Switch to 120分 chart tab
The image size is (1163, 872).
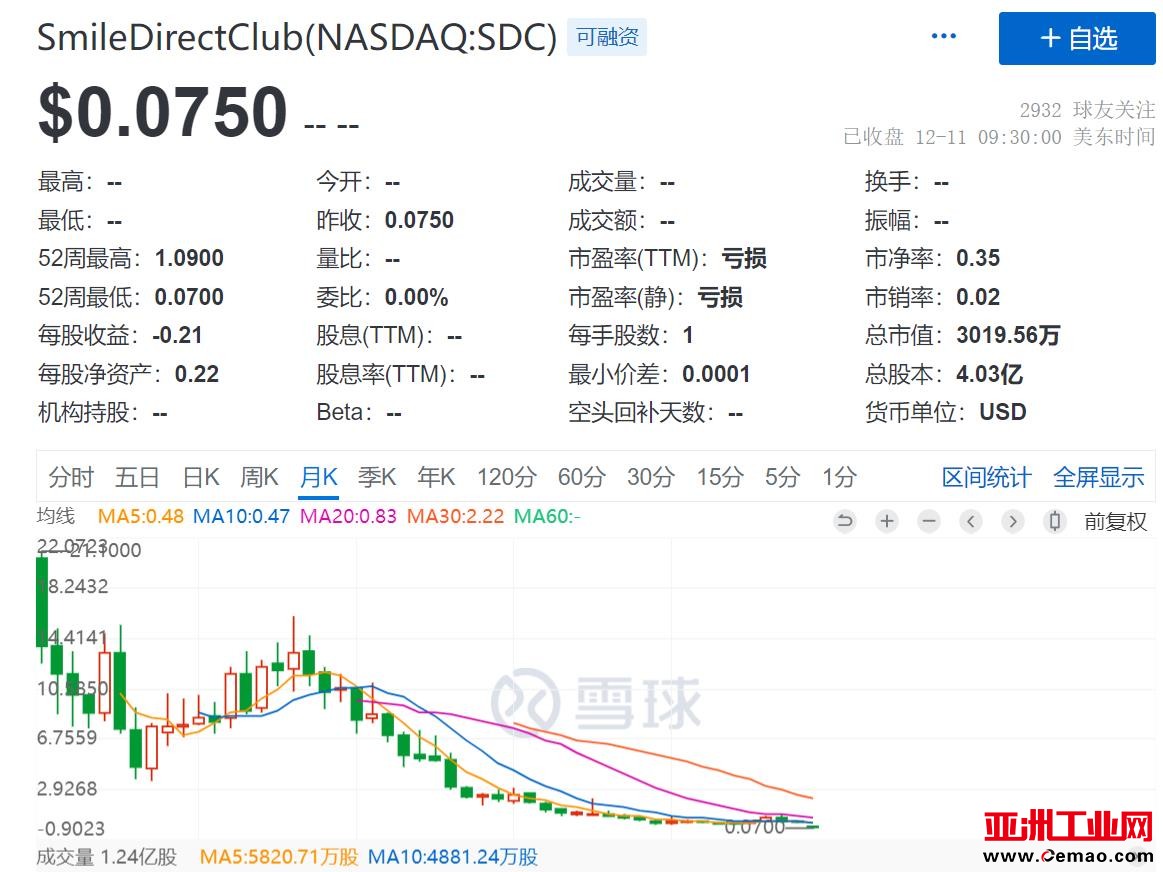[507, 477]
